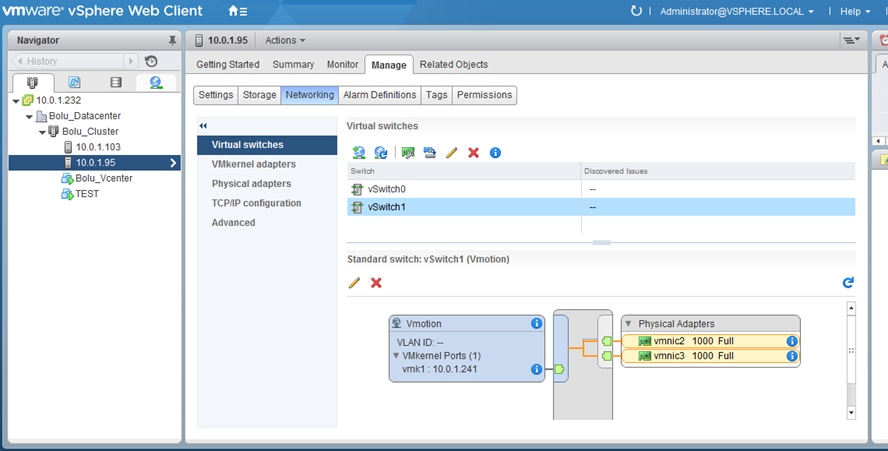The image size is (888, 451).
Task: Click blue info icon in Virtual switches toolbar
Action: 495,152
